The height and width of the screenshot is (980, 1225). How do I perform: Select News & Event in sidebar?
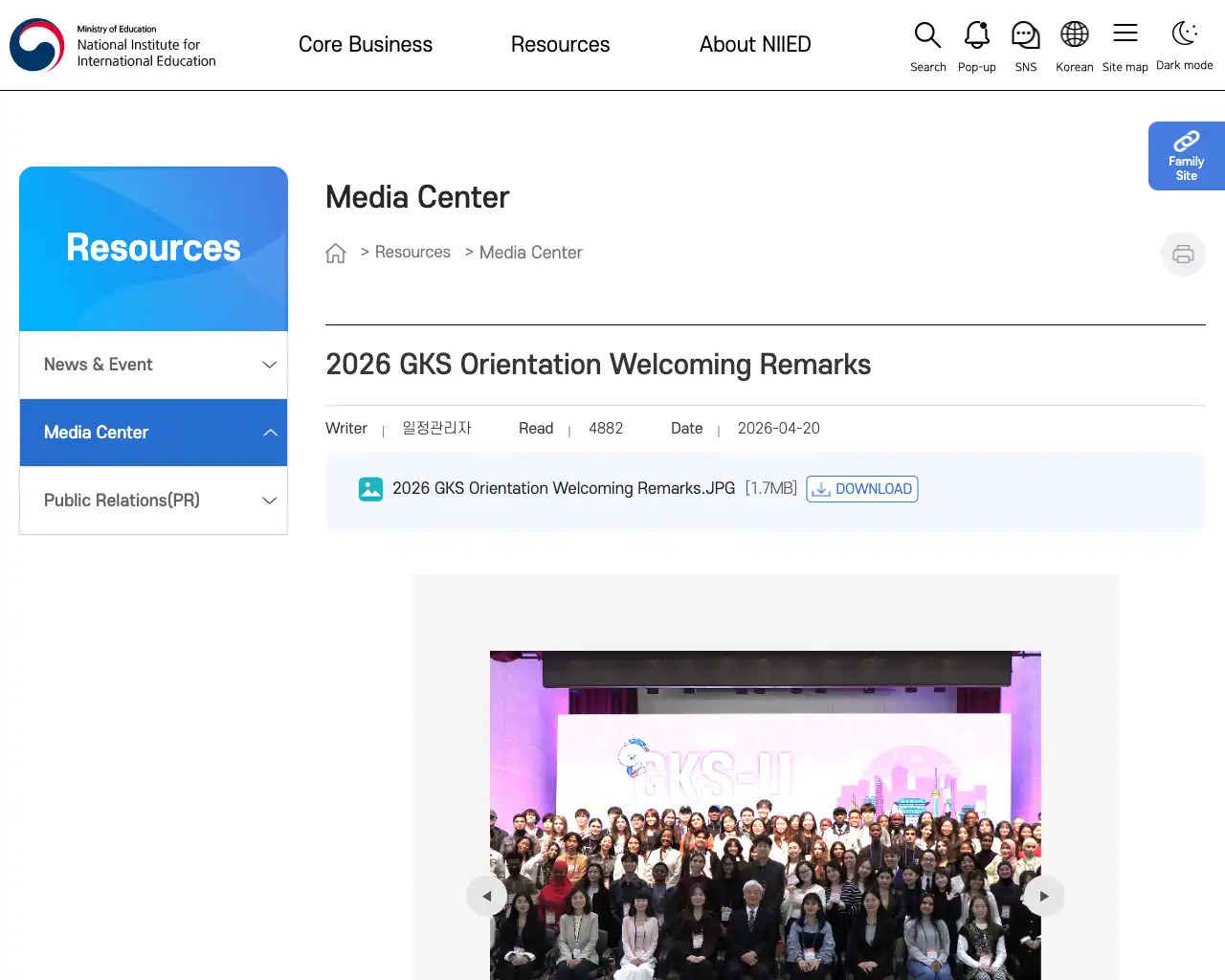coord(153,365)
